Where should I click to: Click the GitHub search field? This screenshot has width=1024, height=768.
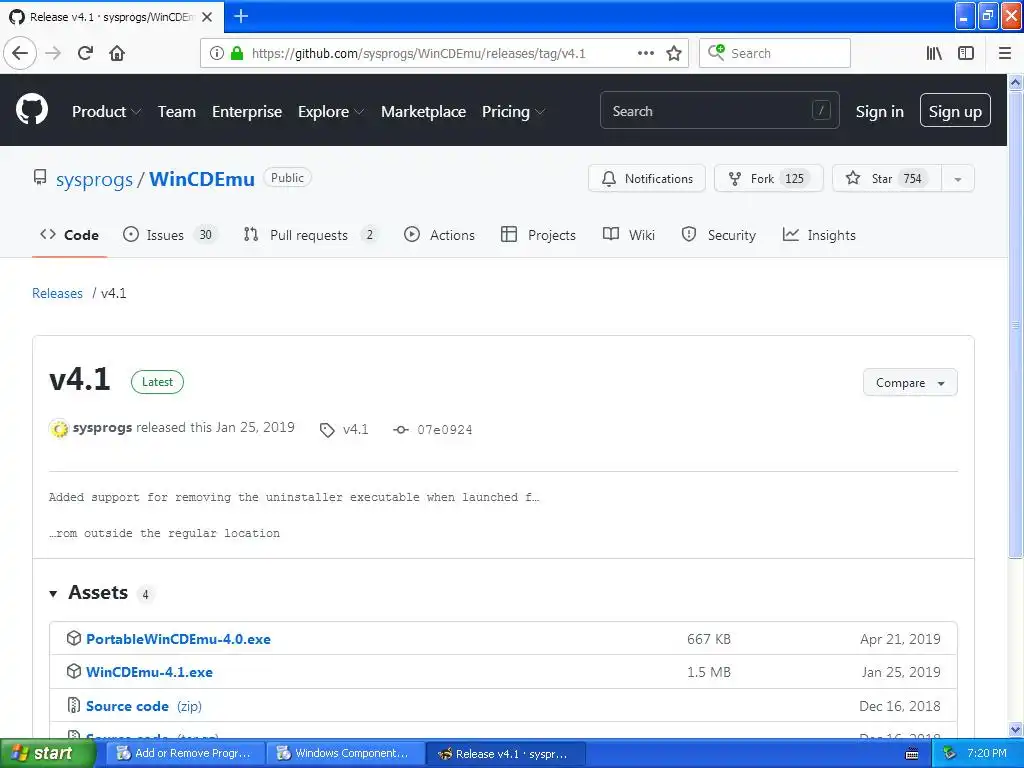[719, 110]
